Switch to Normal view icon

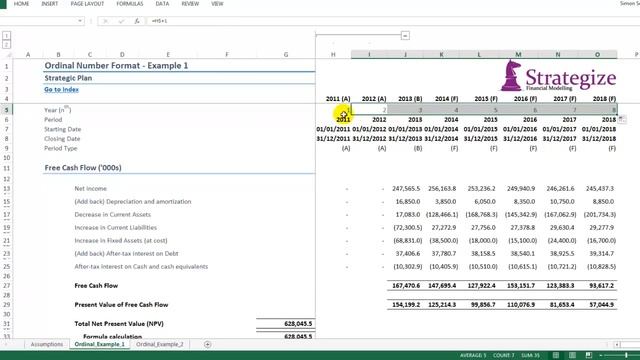[556, 355]
